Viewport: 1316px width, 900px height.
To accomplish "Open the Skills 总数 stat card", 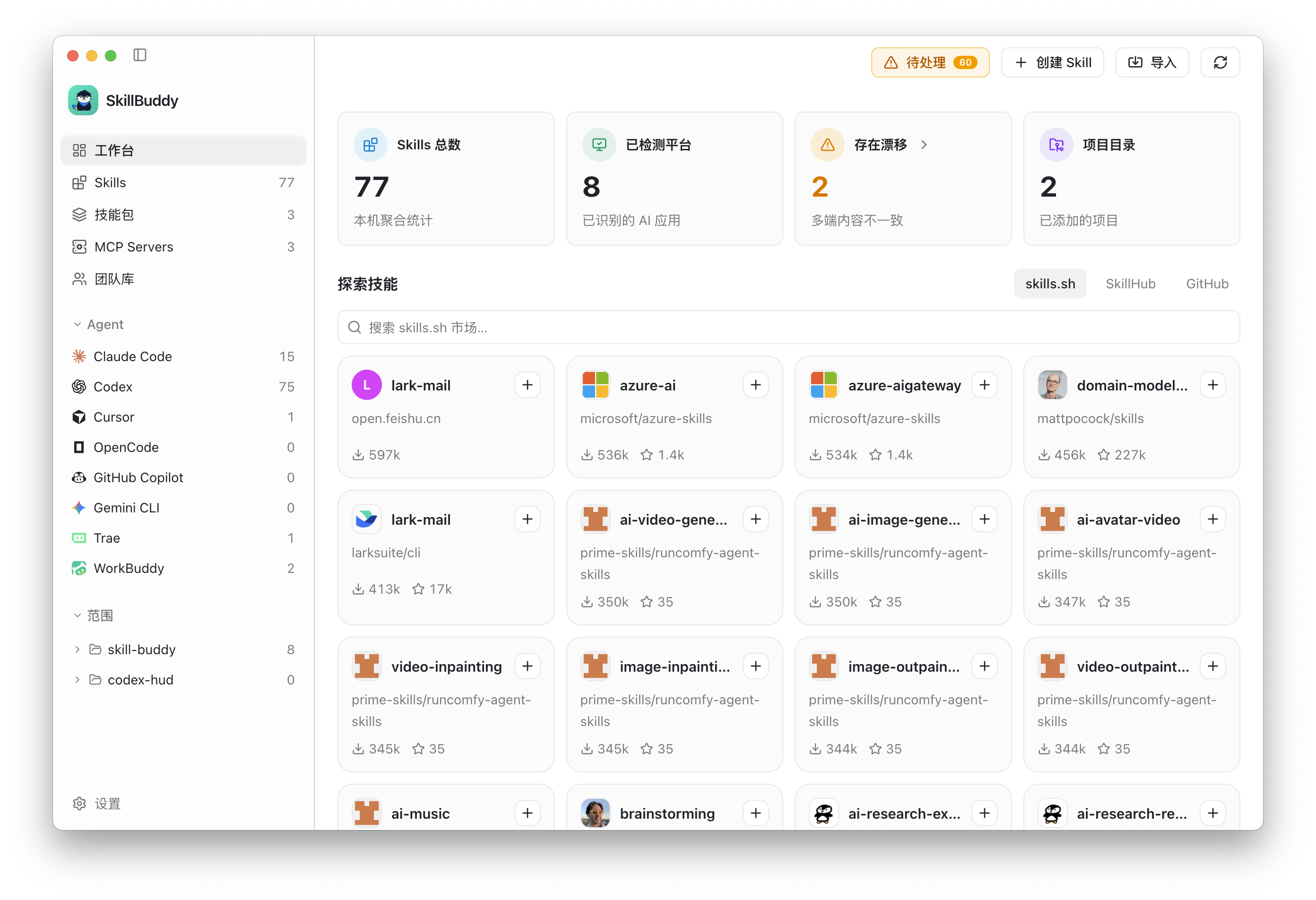I will point(446,179).
